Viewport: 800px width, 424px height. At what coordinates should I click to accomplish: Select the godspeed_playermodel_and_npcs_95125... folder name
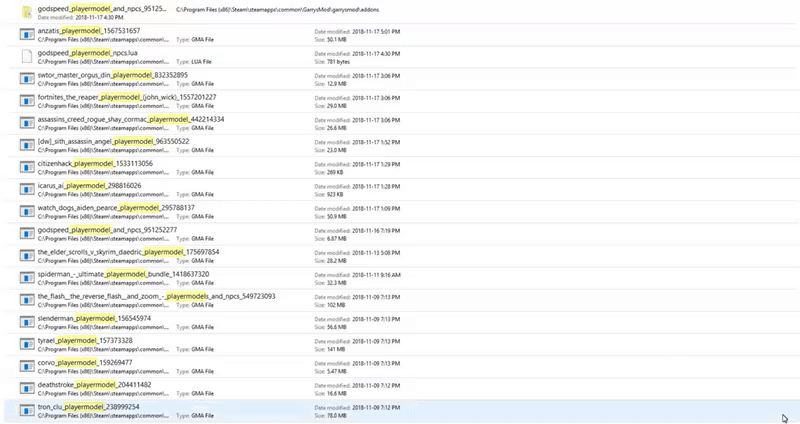(102, 9)
